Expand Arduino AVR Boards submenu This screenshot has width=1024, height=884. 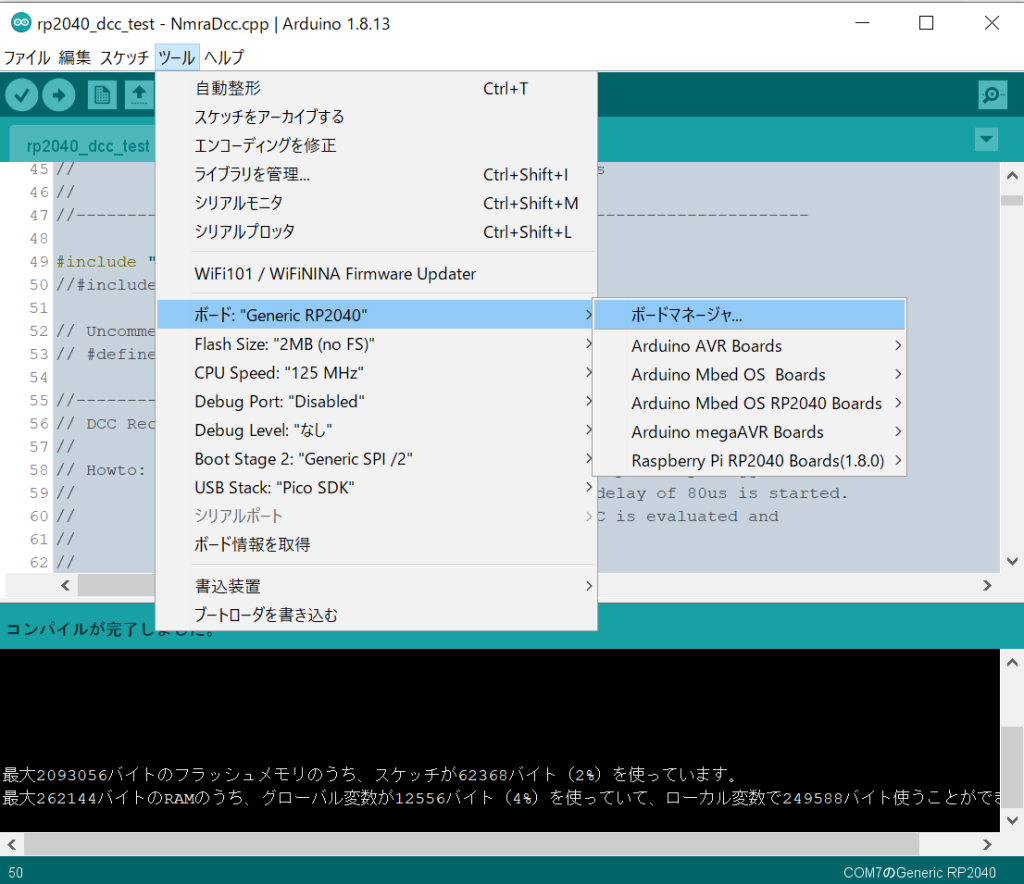[x=706, y=346]
